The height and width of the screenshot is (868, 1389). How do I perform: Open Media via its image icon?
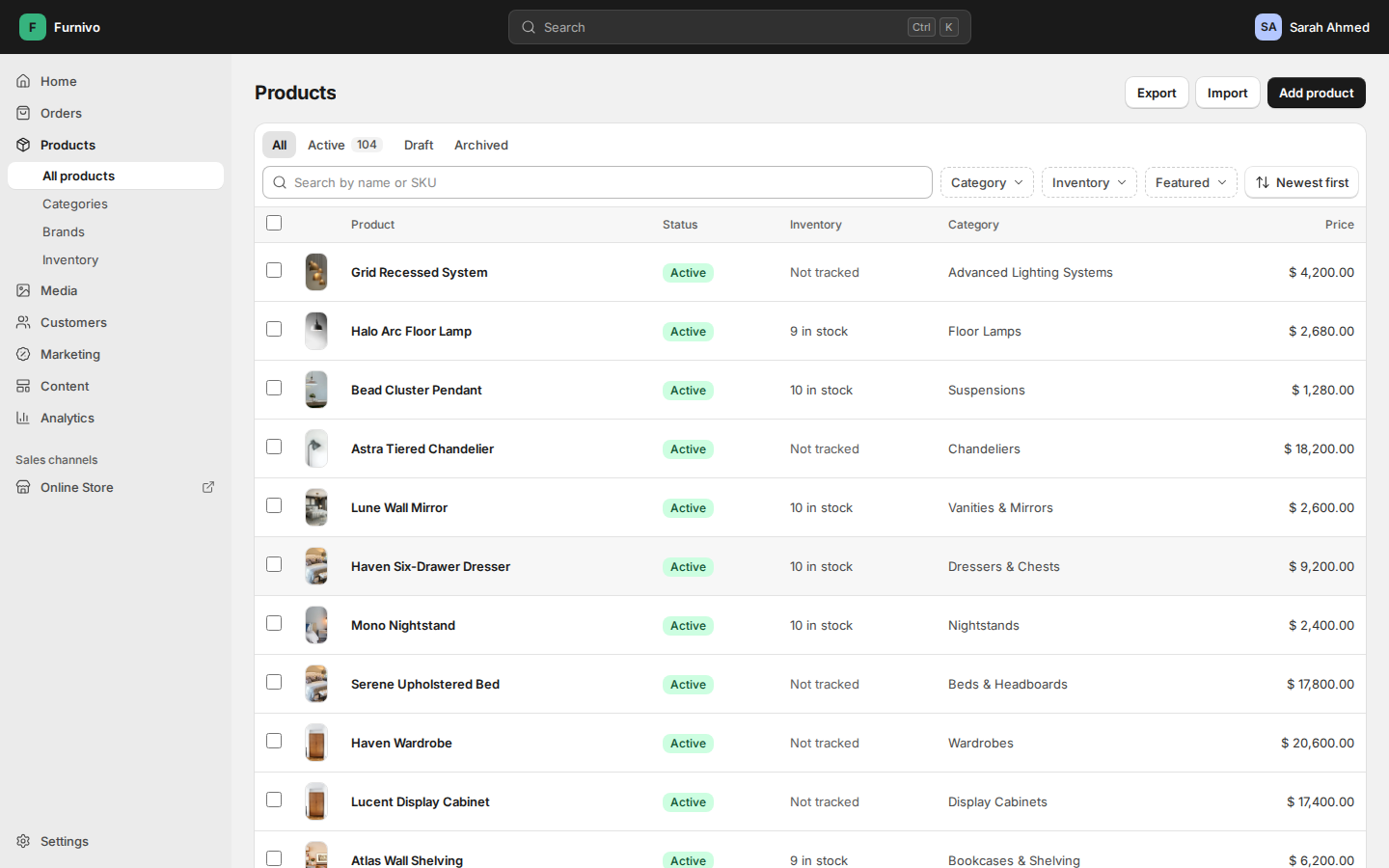tap(23, 290)
